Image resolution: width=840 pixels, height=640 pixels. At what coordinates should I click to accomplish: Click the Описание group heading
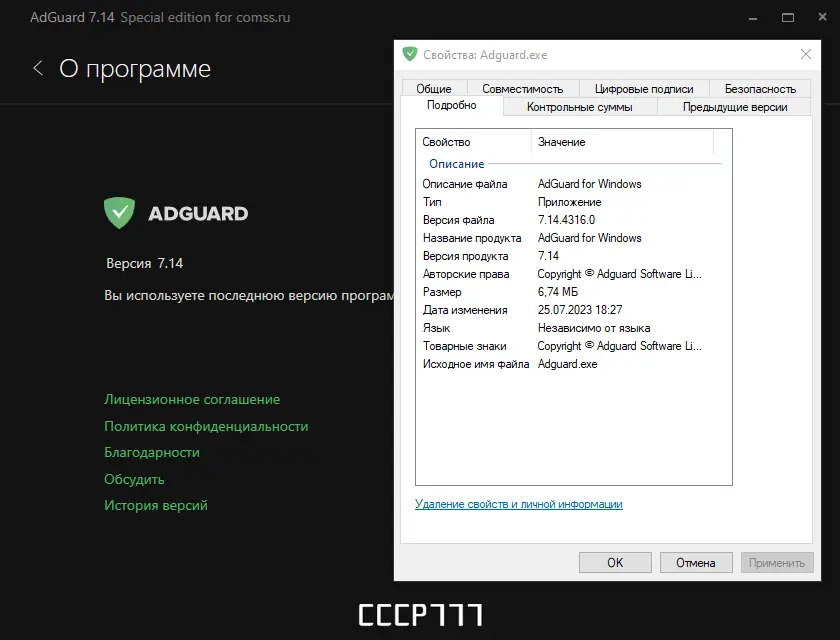click(x=456, y=164)
